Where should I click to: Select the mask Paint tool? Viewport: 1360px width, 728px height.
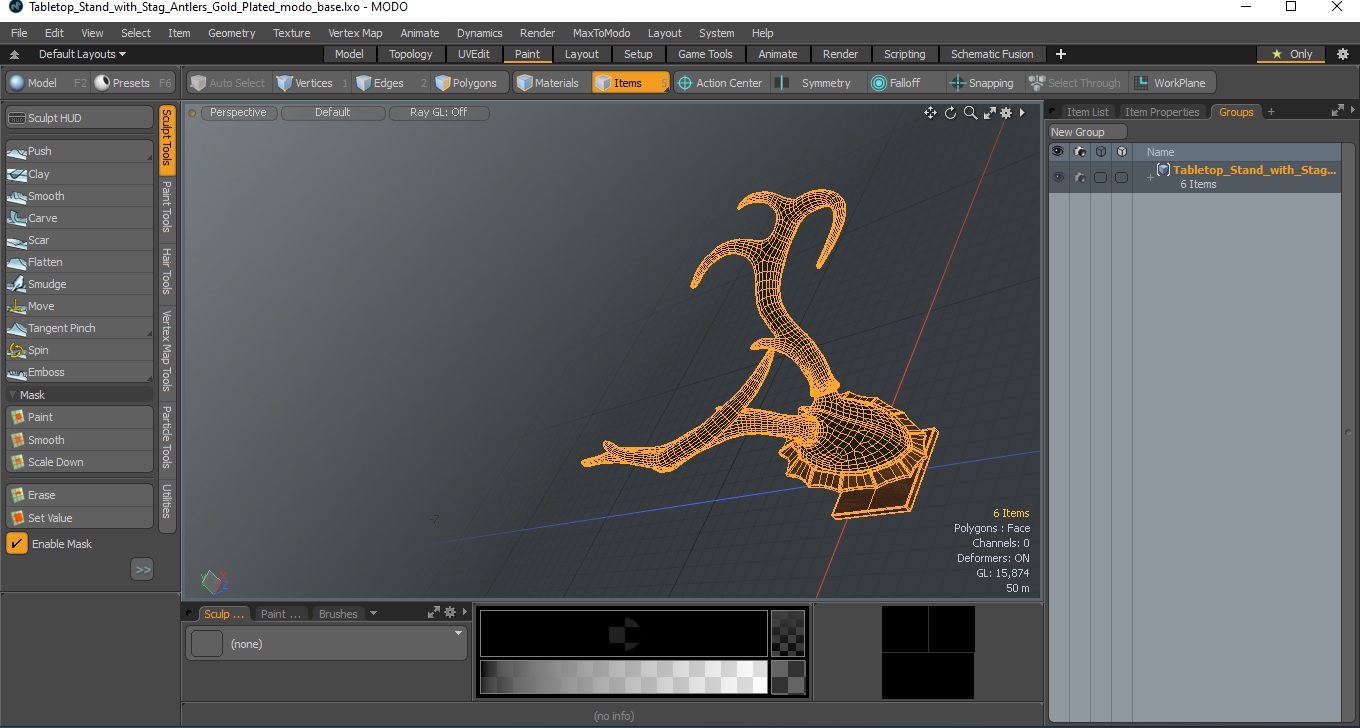coord(79,417)
